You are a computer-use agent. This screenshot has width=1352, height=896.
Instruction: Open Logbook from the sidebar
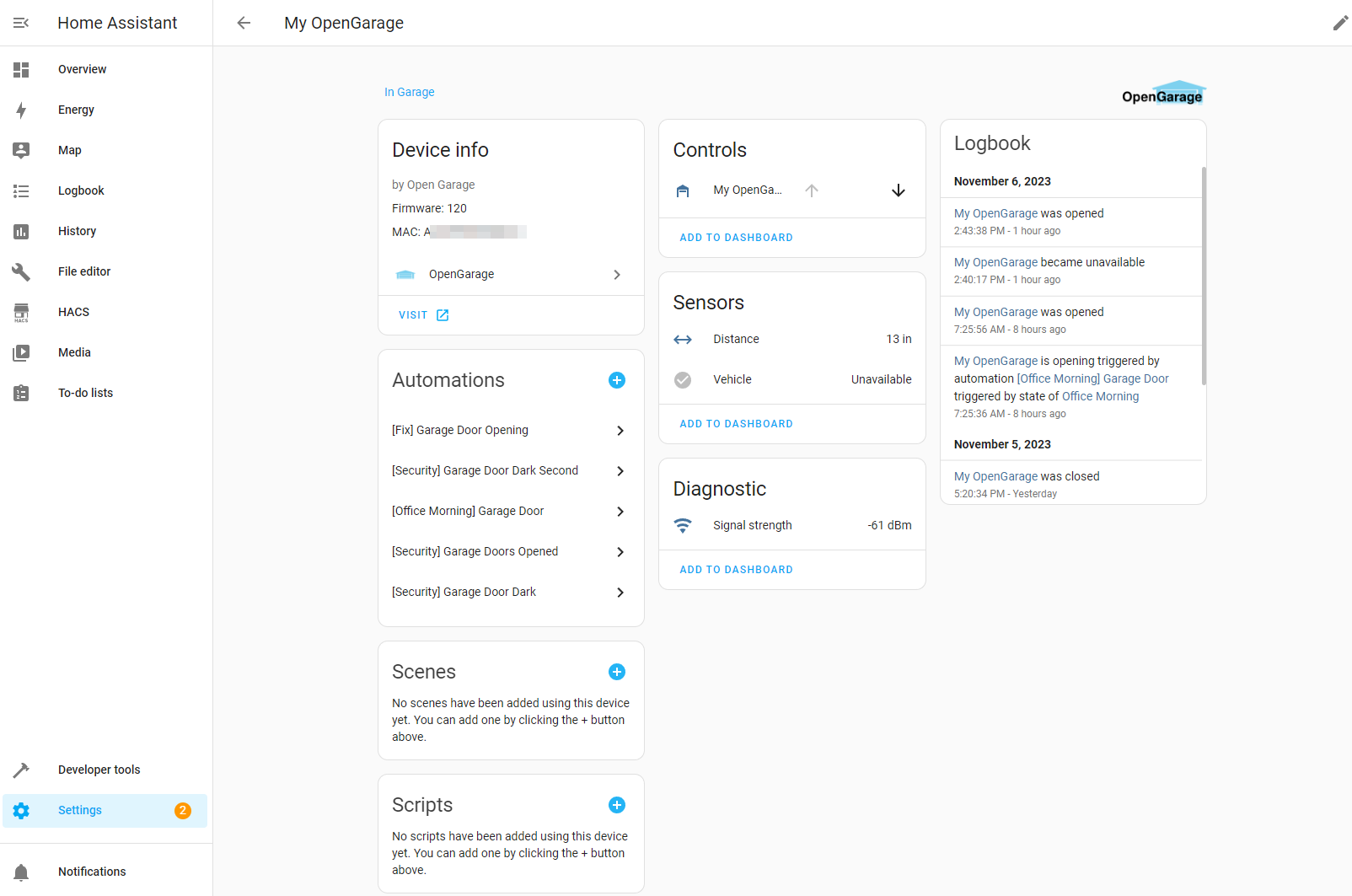(x=106, y=190)
